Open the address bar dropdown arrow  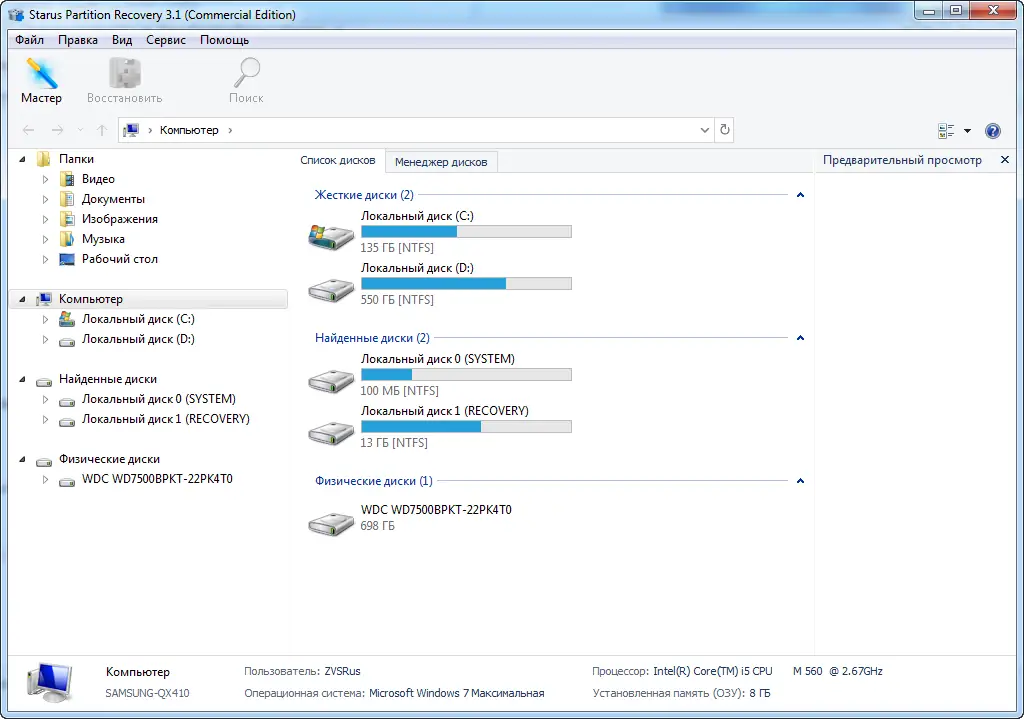(x=704, y=130)
